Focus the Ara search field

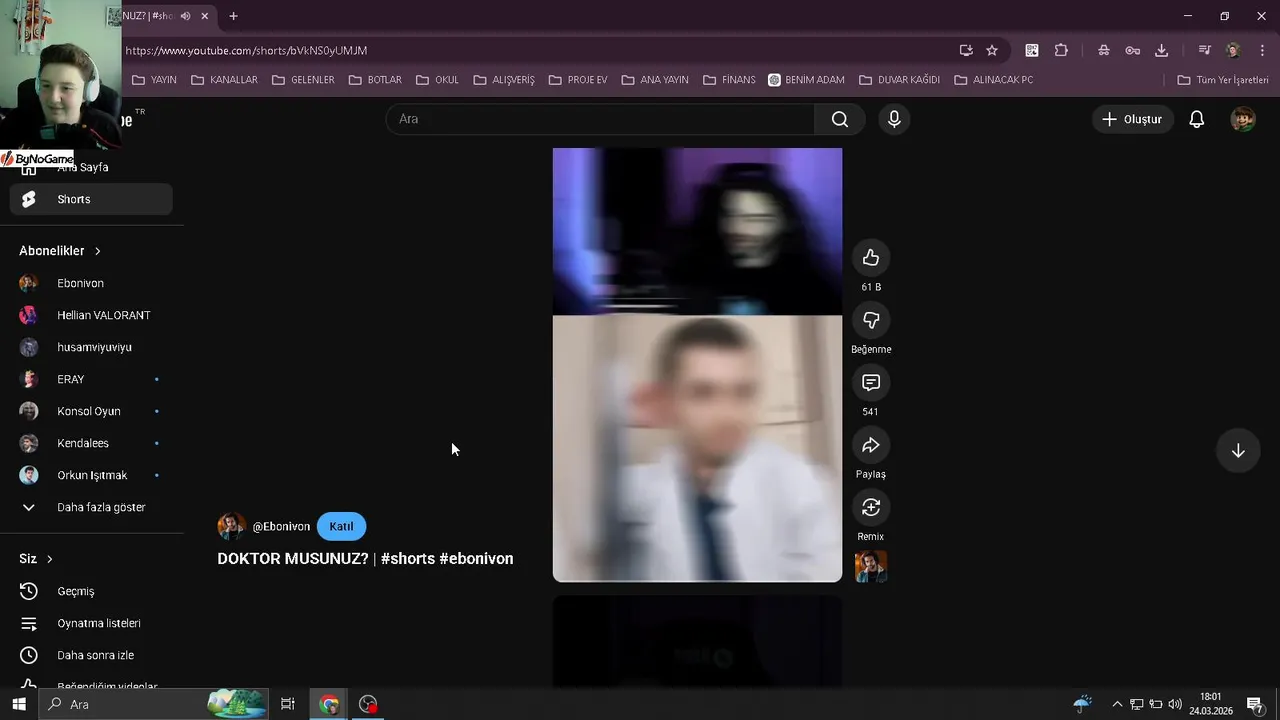click(600, 119)
